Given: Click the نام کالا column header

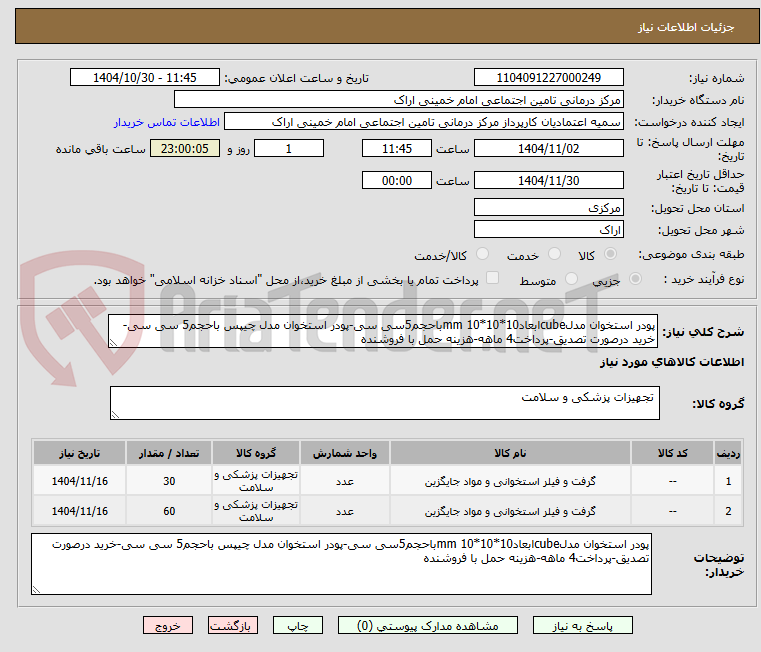Looking at the screenshot, I should click(510, 453).
